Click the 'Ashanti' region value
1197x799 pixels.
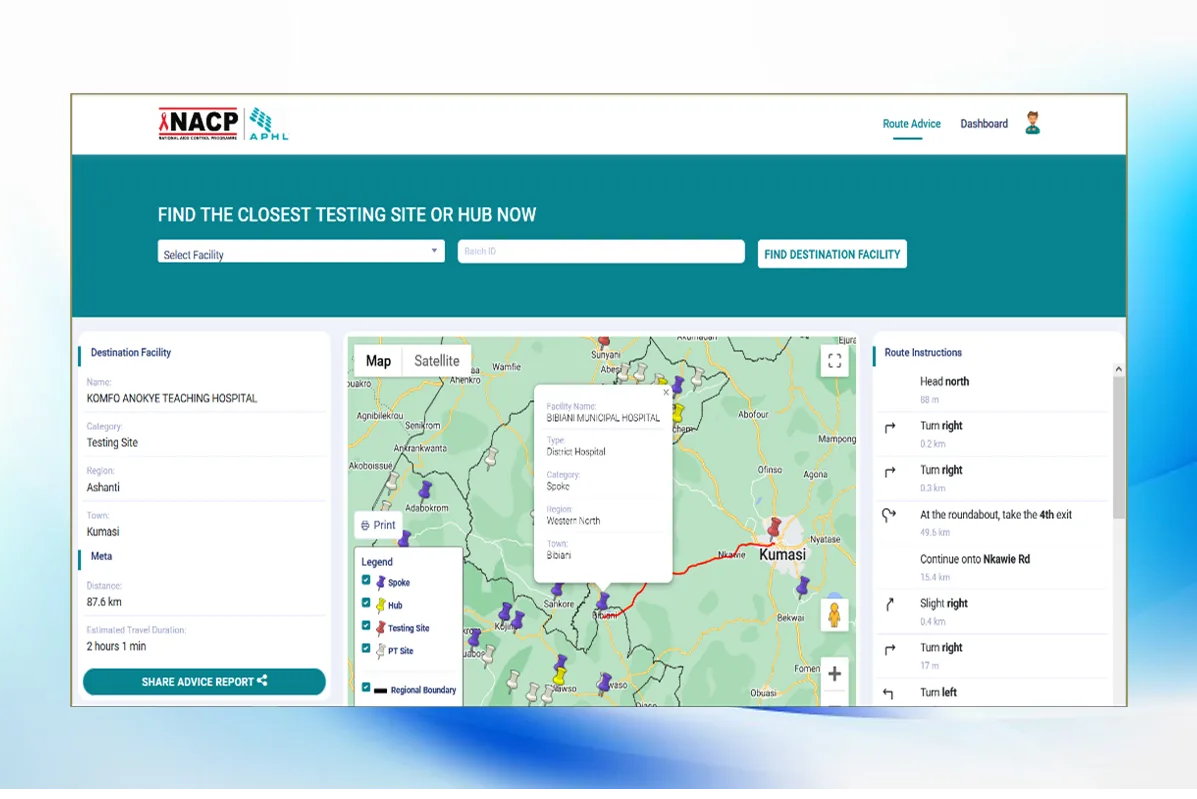coord(103,488)
